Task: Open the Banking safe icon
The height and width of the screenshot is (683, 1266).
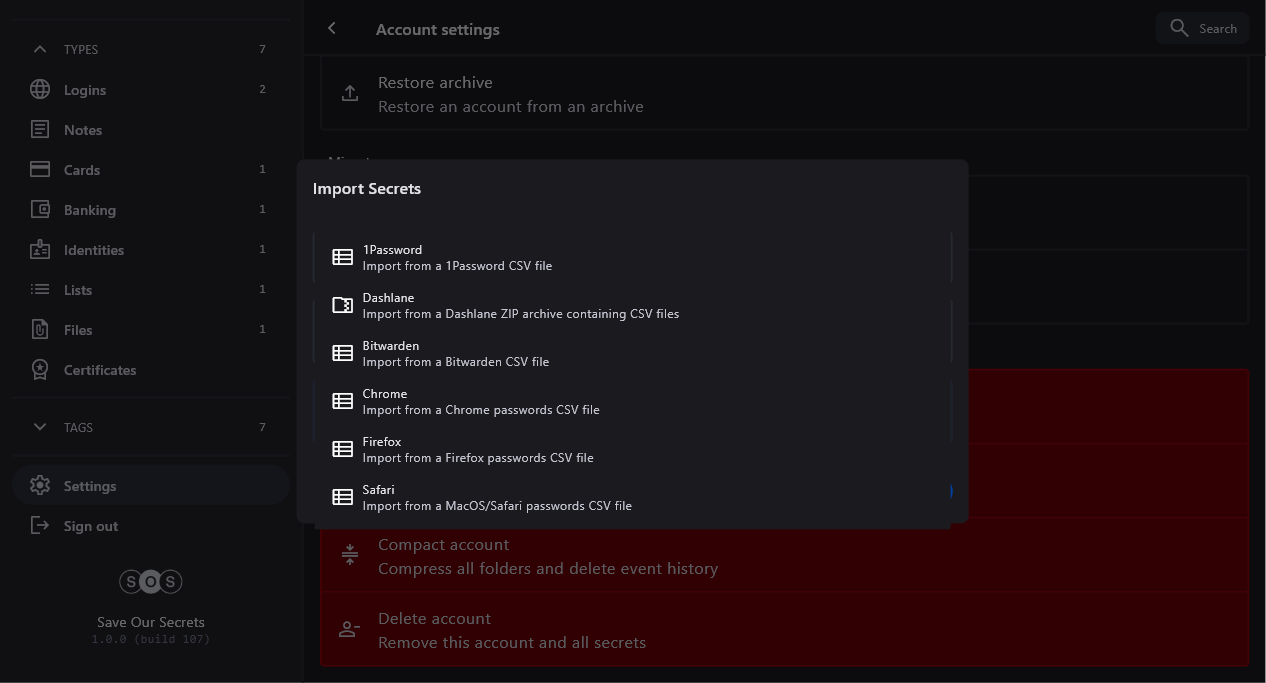Action: point(40,210)
